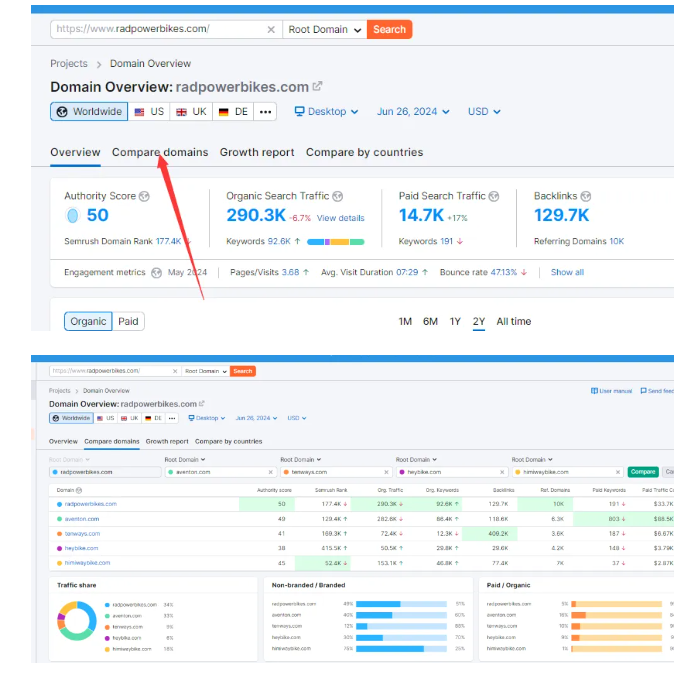Remove heybike.com from comparison
The height and width of the screenshot is (674, 692).
pyautogui.click(x=502, y=472)
